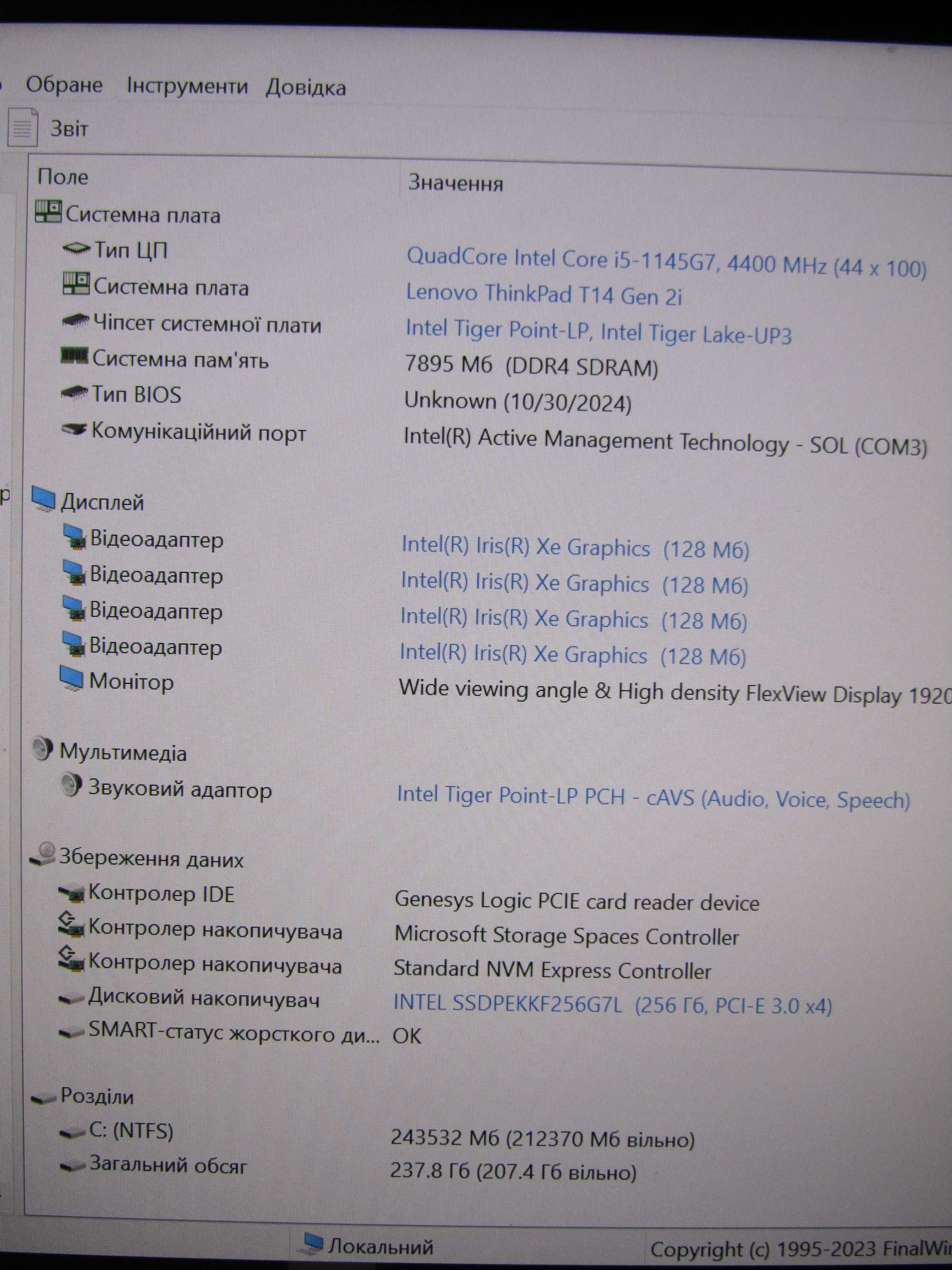This screenshot has width=952, height=1270.
Task: Select the C: (NTFS) row label
Action: [x=131, y=1131]
